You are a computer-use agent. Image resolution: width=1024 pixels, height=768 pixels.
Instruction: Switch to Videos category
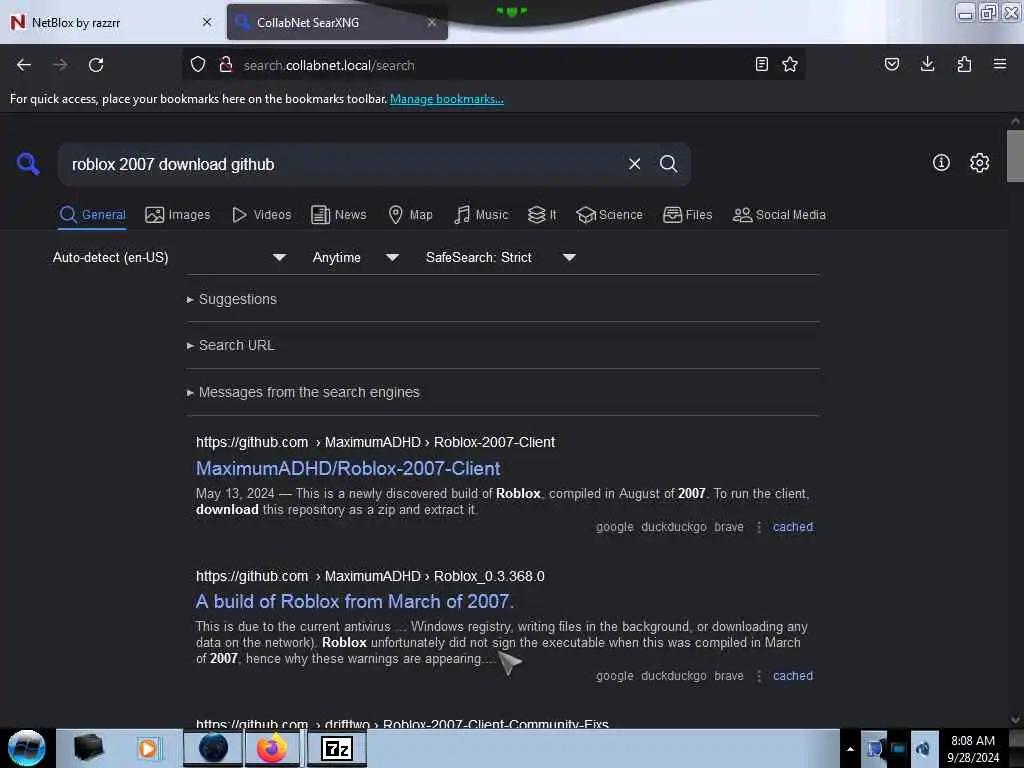coord(261,215)
